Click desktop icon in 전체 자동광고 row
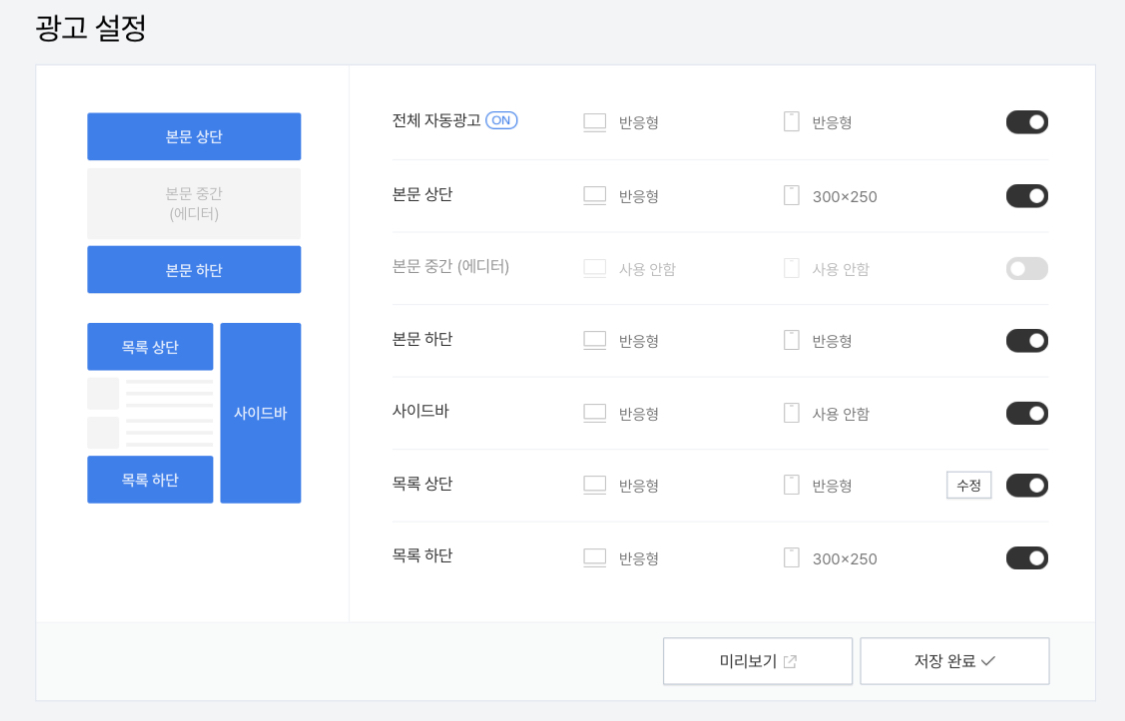1125x721 pixels. tap(594, 121)
